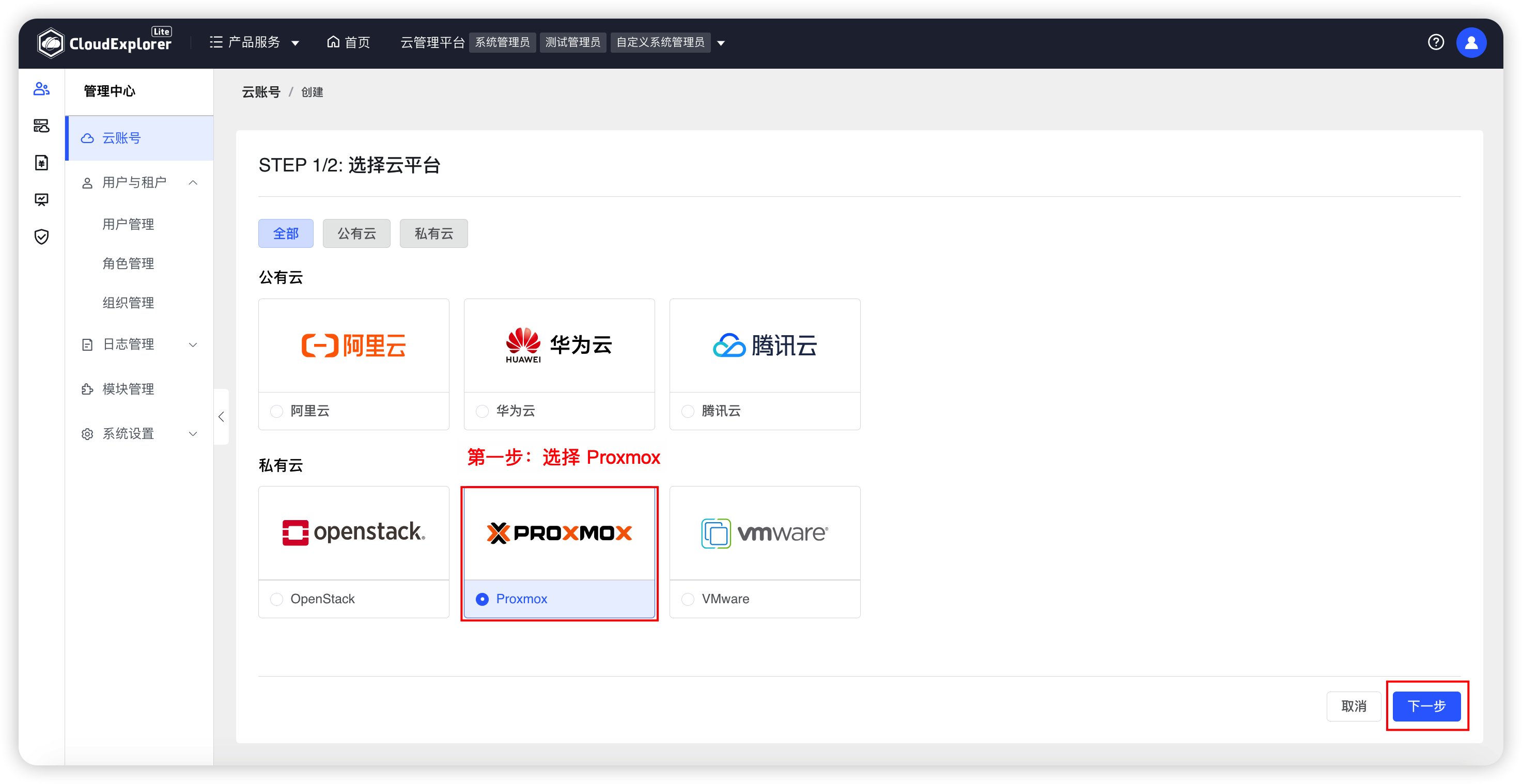Click the log icon beside 日志管理
Image resolution: width=1522 pixels, height=784 pixels.
pos(87,345)
